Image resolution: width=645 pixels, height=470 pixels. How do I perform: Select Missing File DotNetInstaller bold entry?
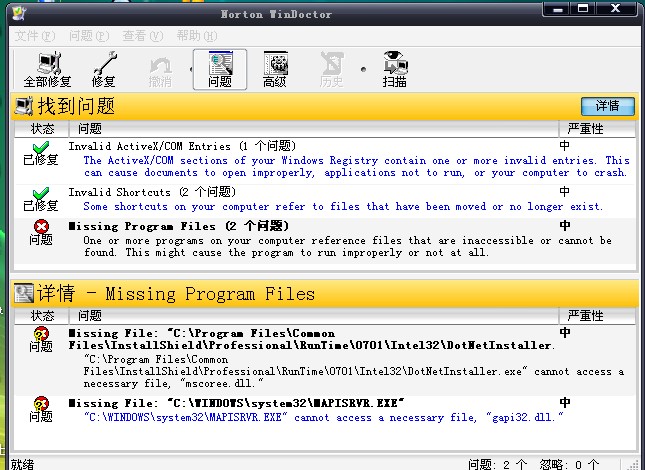coord(312,339)
